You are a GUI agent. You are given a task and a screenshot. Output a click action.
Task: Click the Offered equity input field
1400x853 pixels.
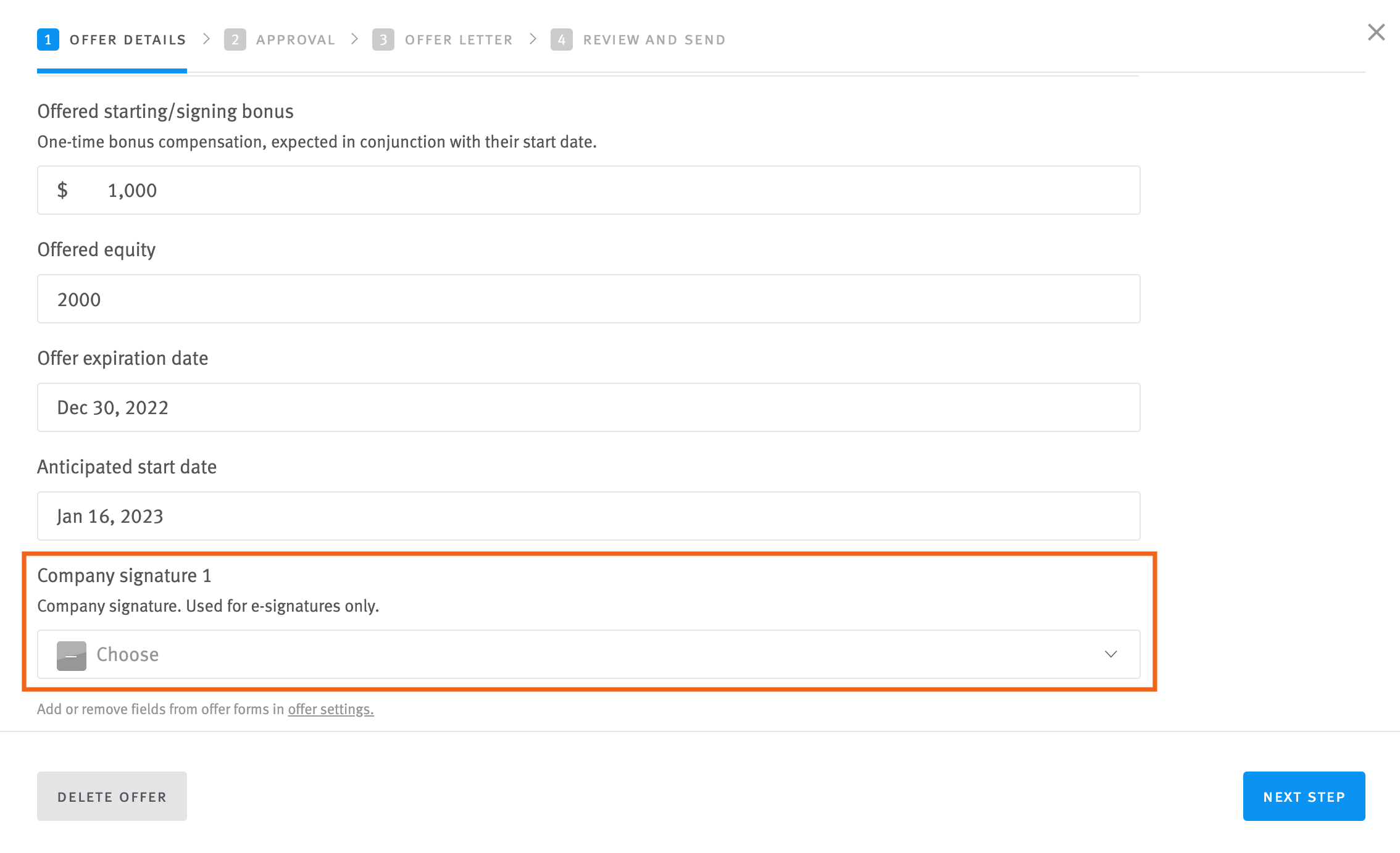pyautogui.click(x=588, y=299)
